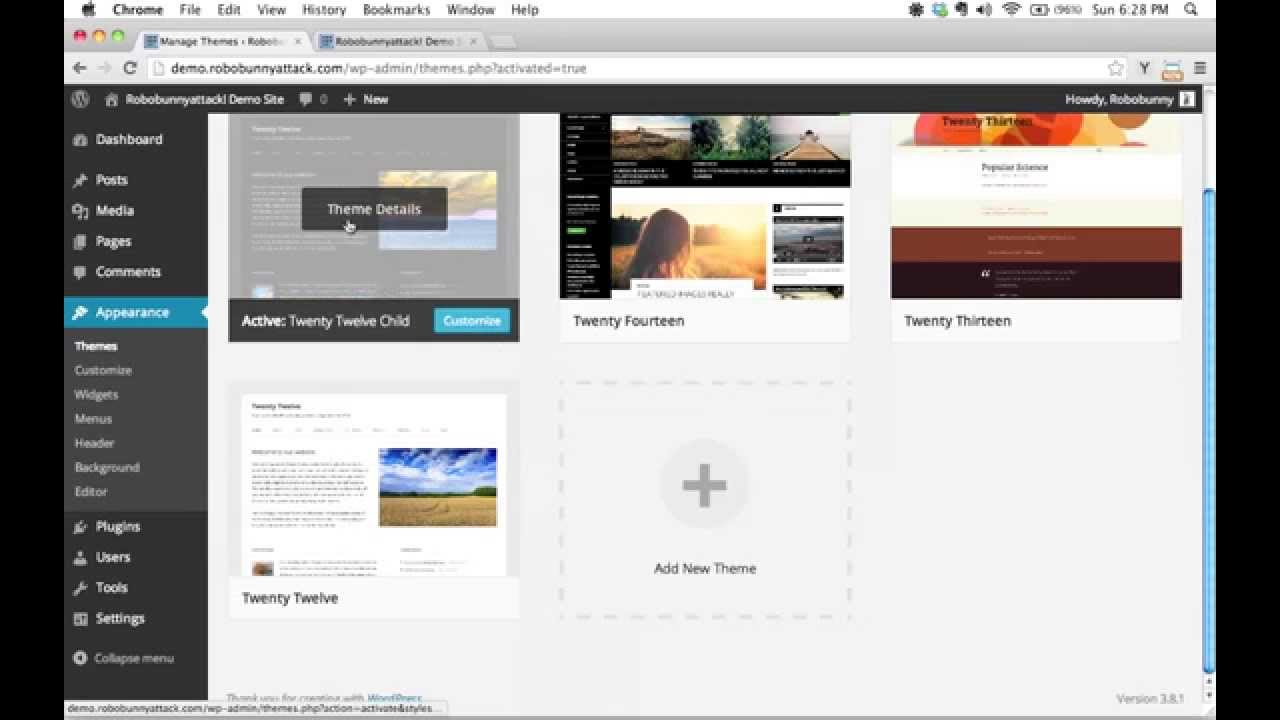This screenshot has height=720, width=1280.
Task: Click the Y extension icon in toolbar
Action: coord(1146,68)
